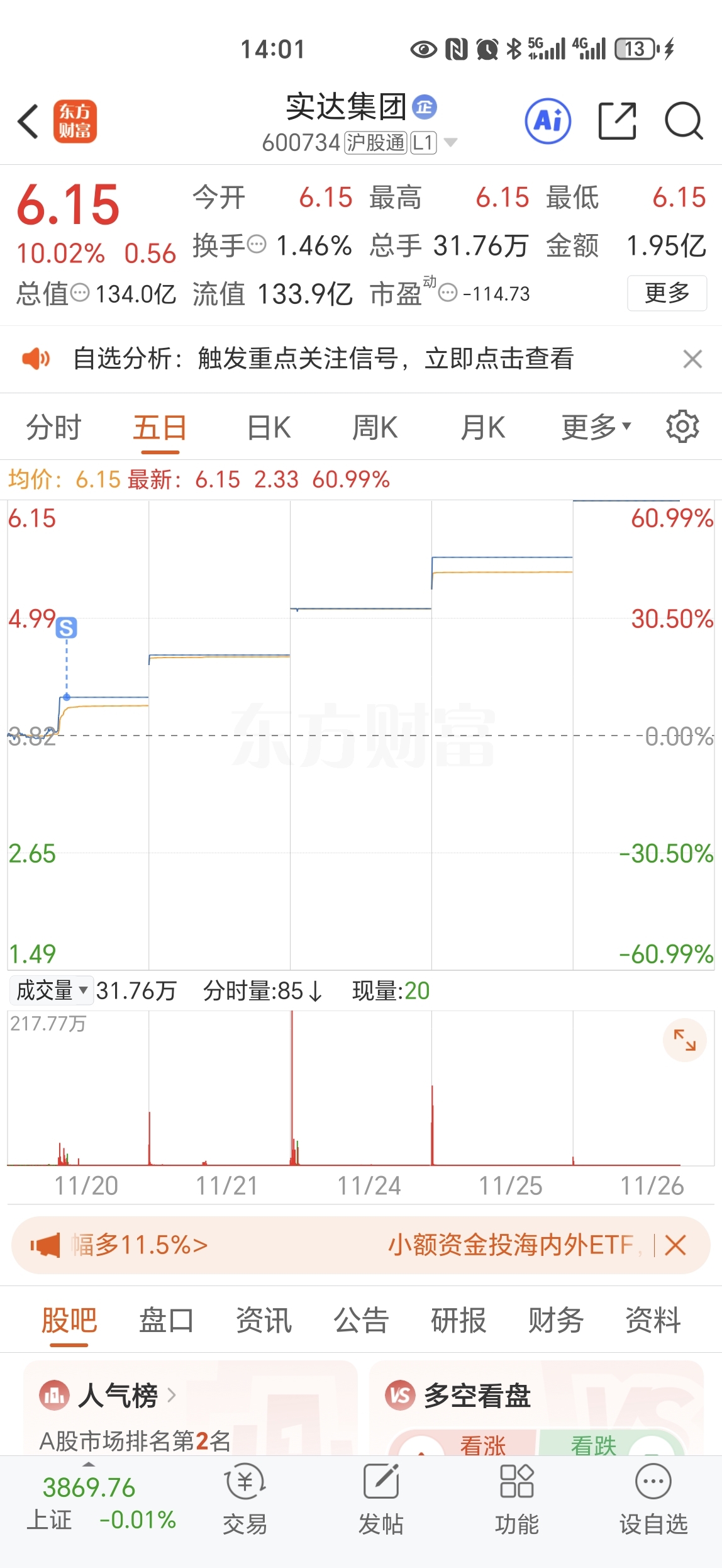This screenshot has height=1568, width=722.
Task: Tap the S signal marker on chart
Action: 67,627
